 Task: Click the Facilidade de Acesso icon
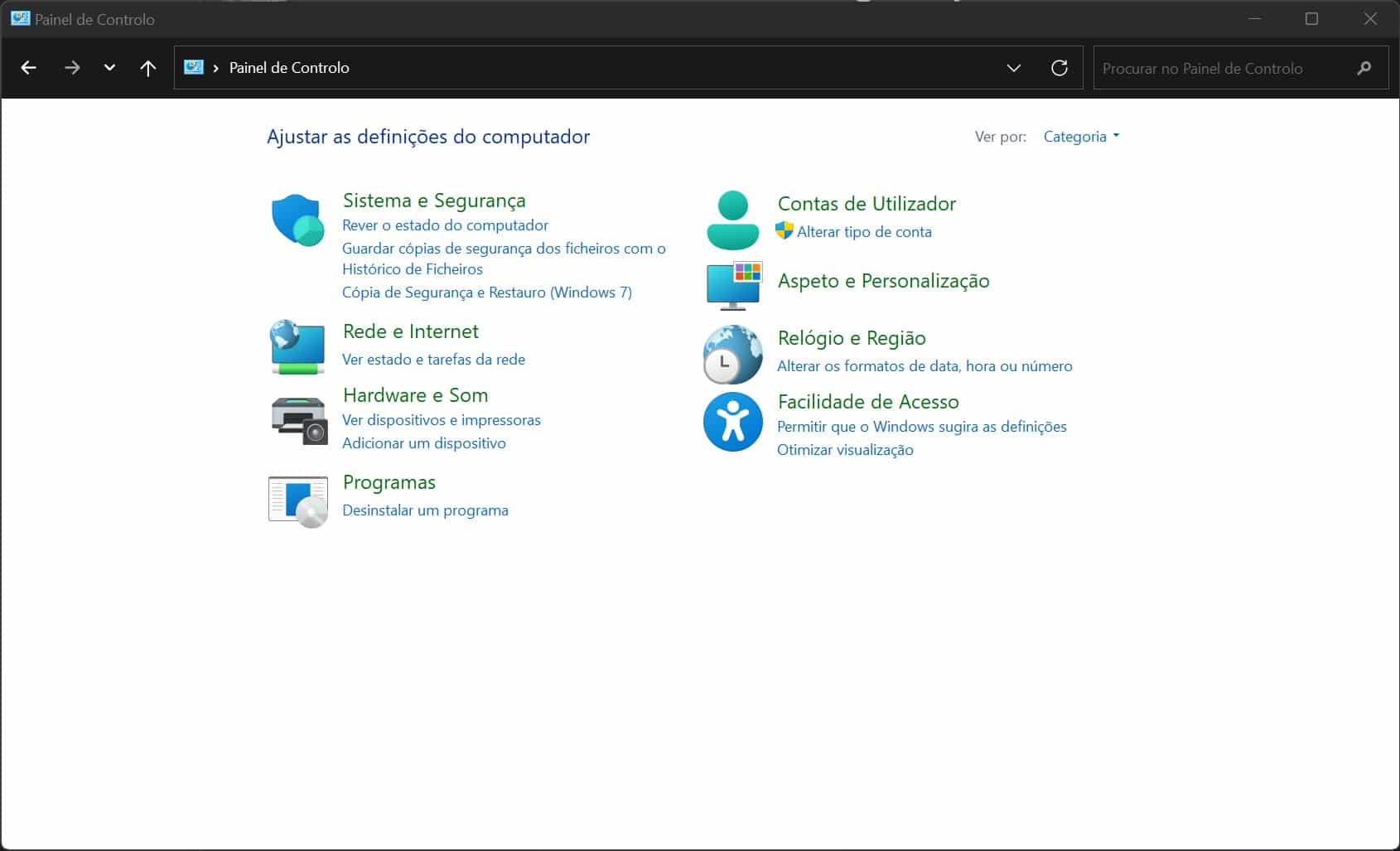(x=732, y=422)
